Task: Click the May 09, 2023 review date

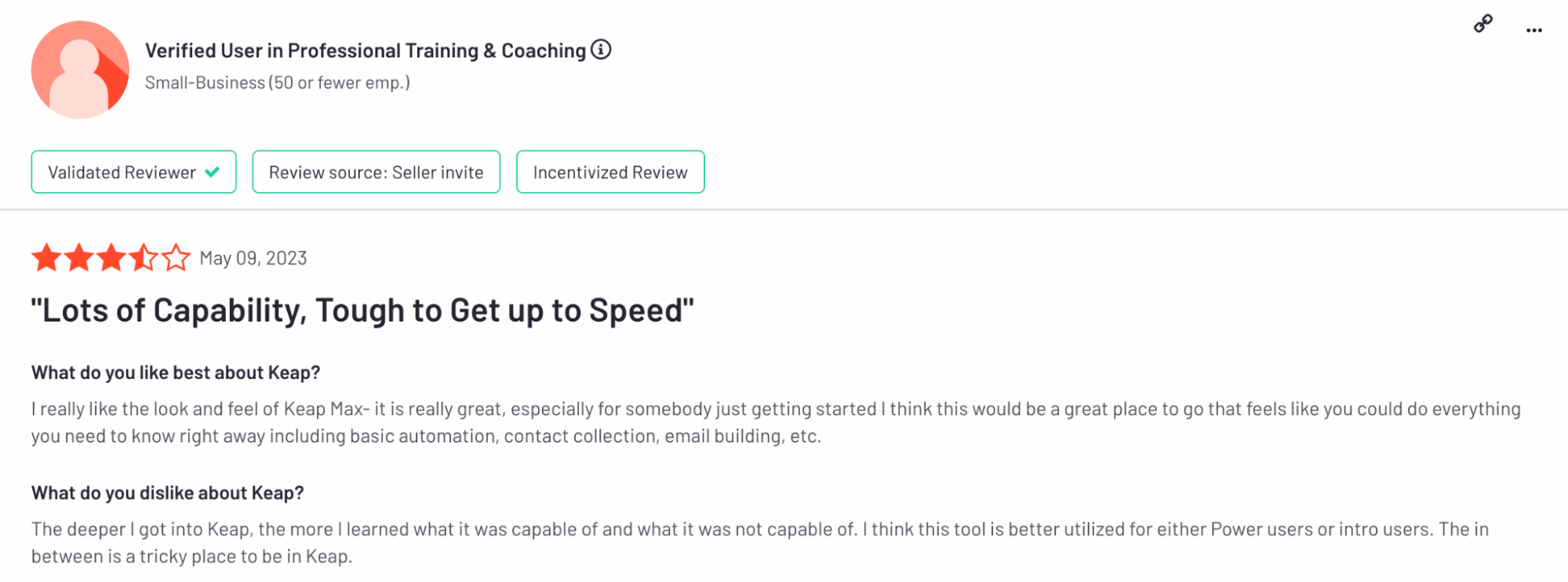Action: [x=253, y=258]
